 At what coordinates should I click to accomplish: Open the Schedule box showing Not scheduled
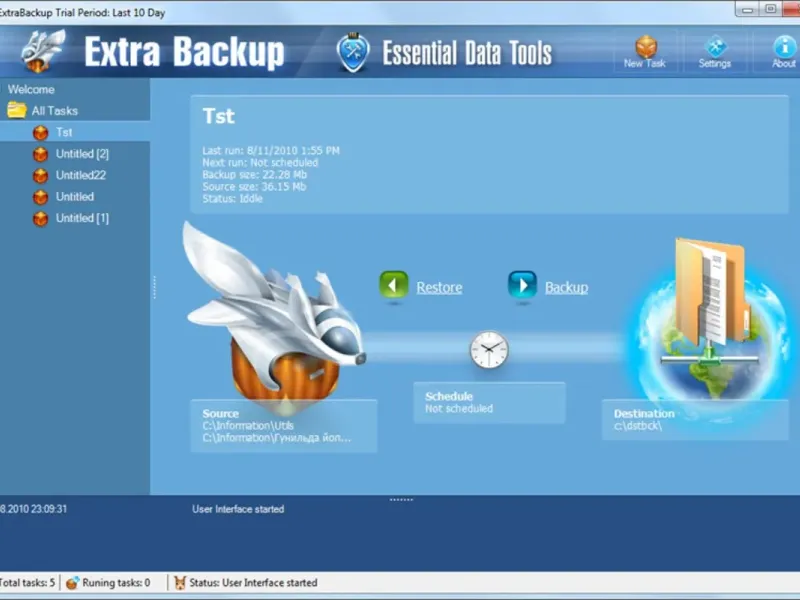[x=489, y=403]
